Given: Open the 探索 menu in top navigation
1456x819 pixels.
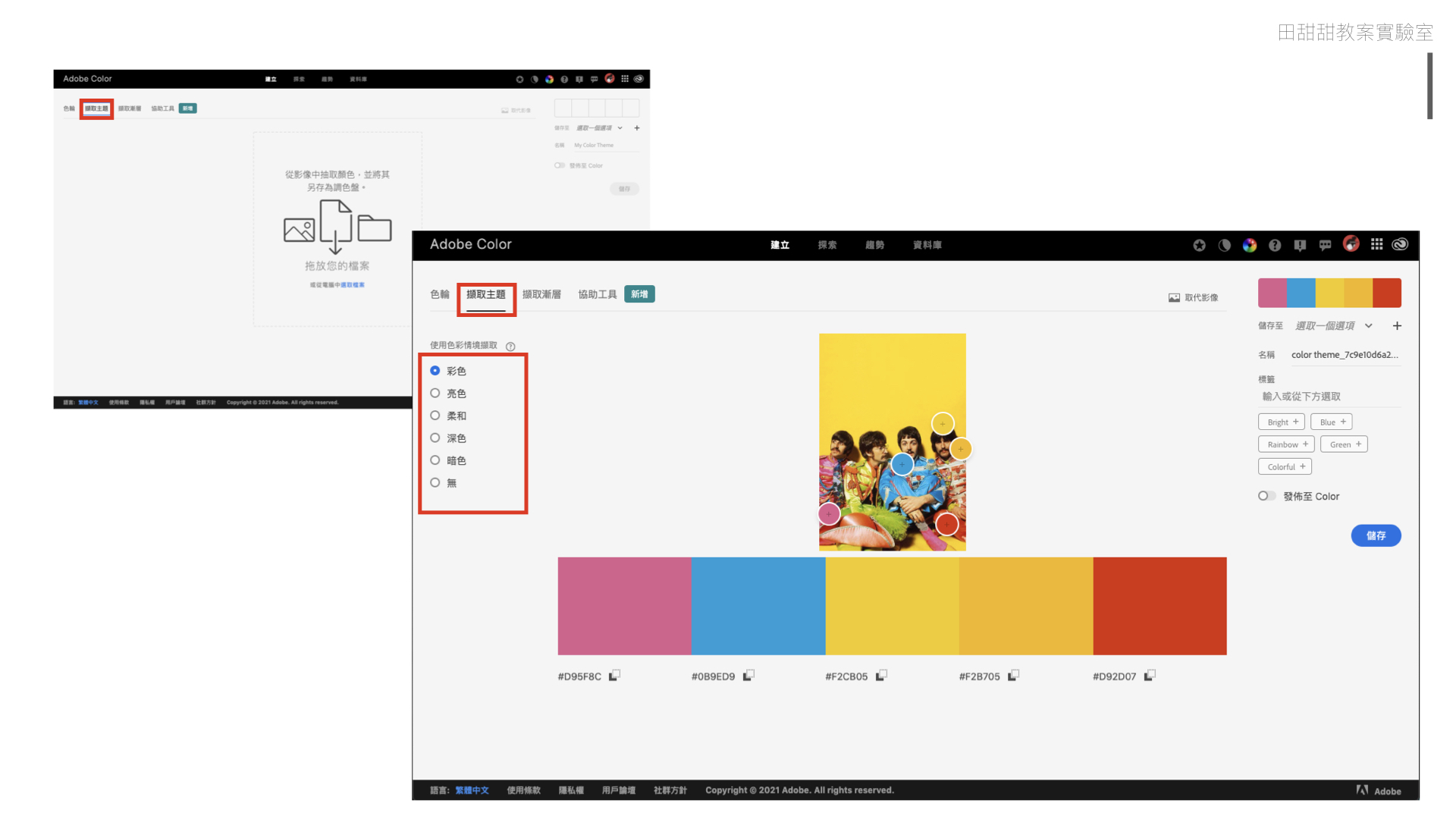Looking at the screenshot, I should pyautogui.click(x=827, y=245).
